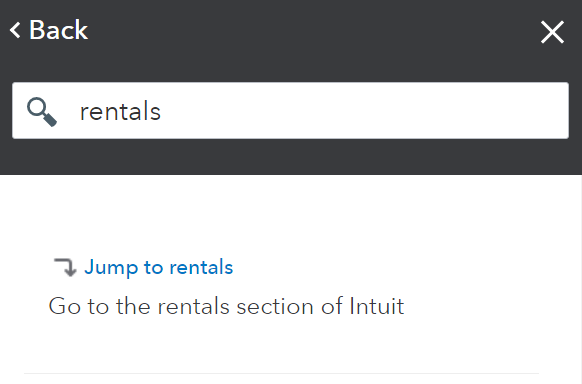Go back using the Back label
Screen dimensions: 582x384
[58, 30]
